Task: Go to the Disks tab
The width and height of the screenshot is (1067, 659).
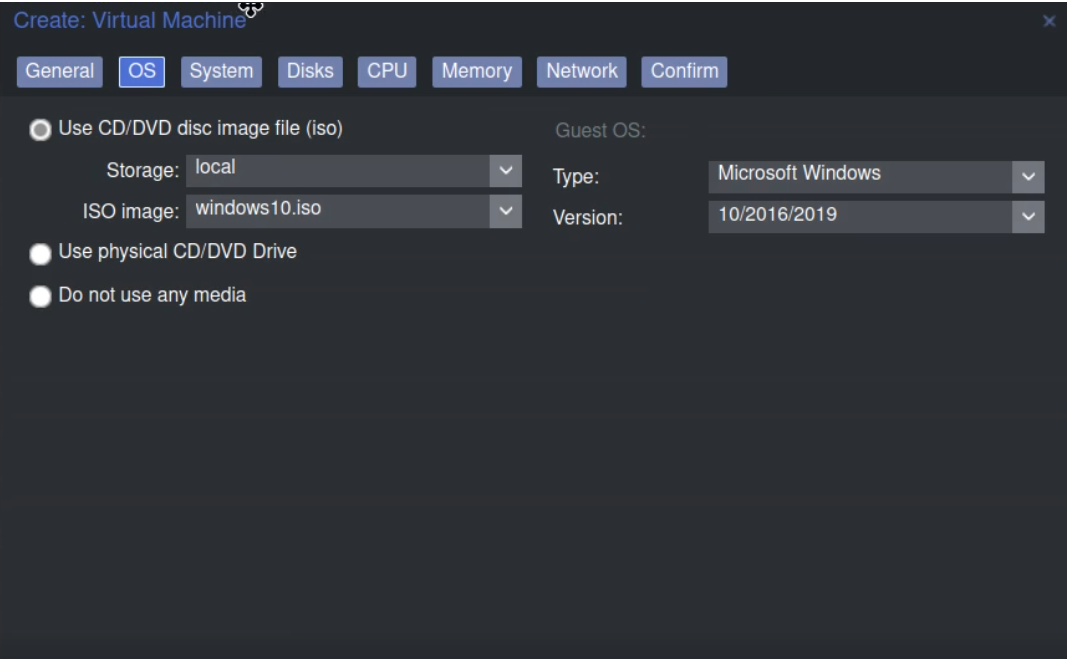Action: 310,71
